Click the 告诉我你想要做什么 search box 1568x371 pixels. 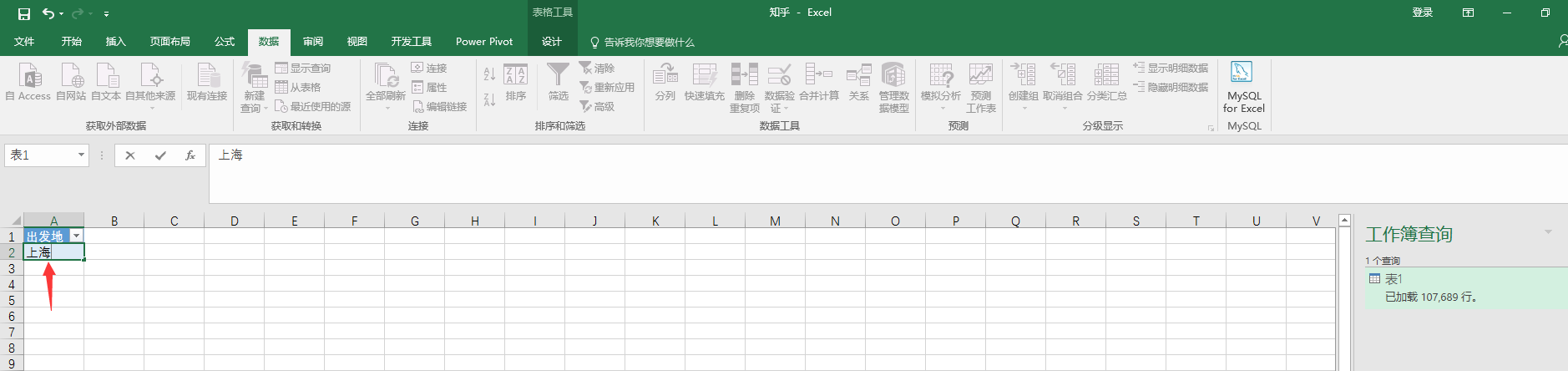click(x=642, y=42)
